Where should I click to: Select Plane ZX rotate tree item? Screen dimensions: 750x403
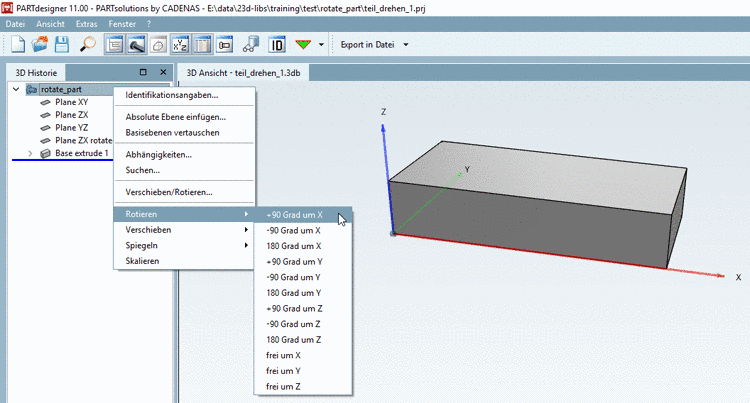84,141
